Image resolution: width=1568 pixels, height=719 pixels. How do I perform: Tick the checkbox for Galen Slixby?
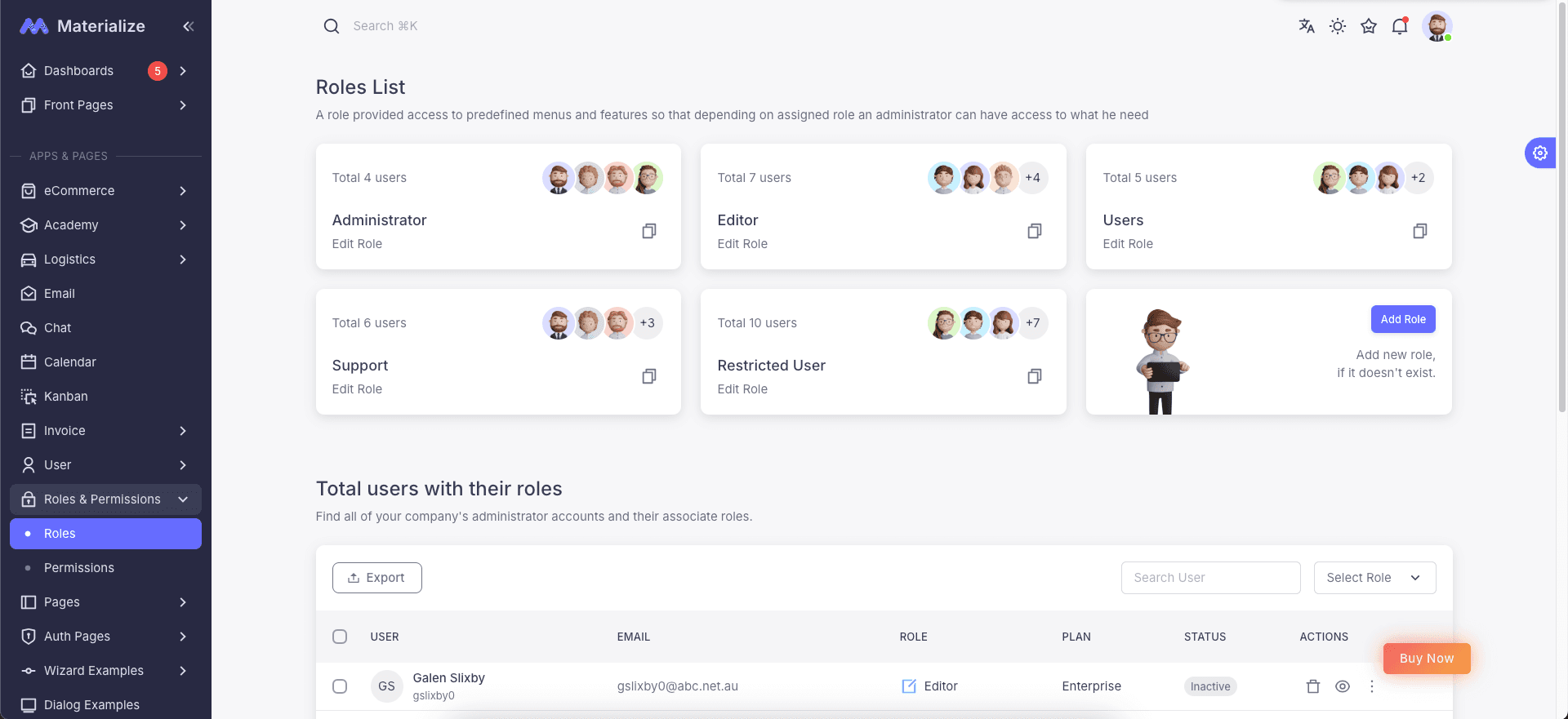(340, 686)
